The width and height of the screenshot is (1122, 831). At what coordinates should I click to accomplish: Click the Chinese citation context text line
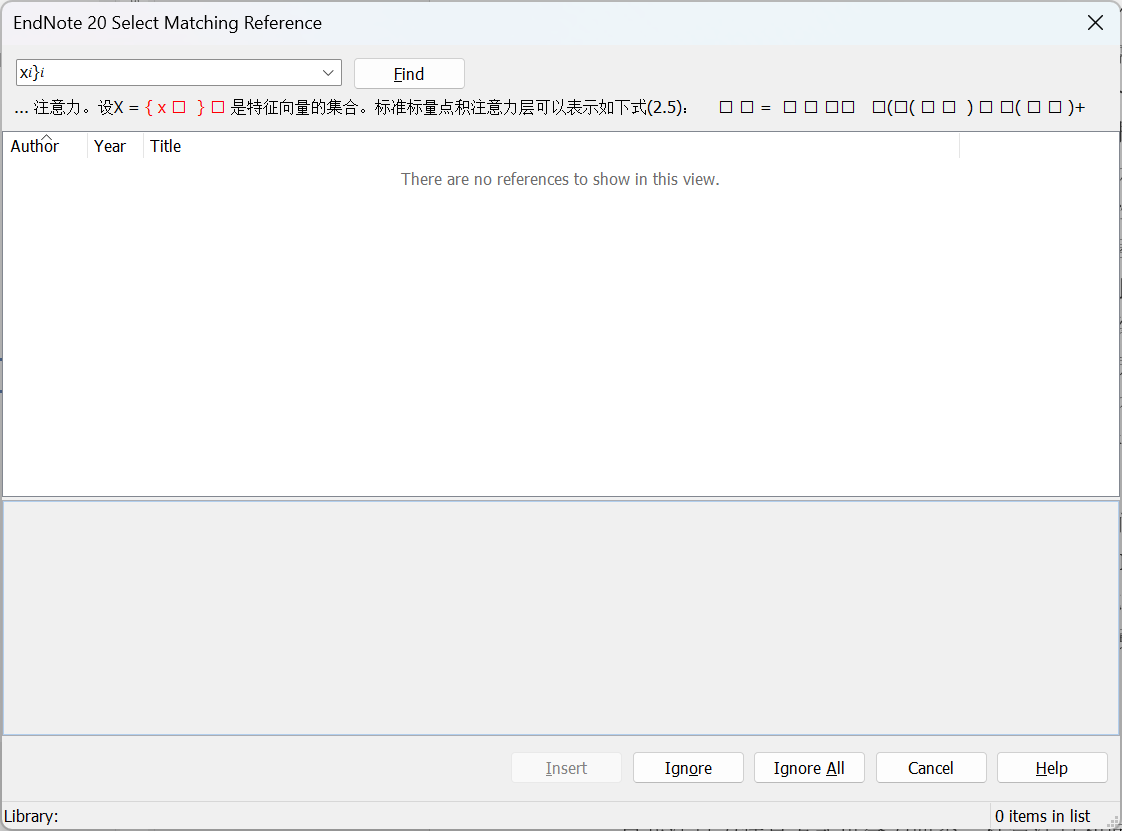[x=550, y=107]
